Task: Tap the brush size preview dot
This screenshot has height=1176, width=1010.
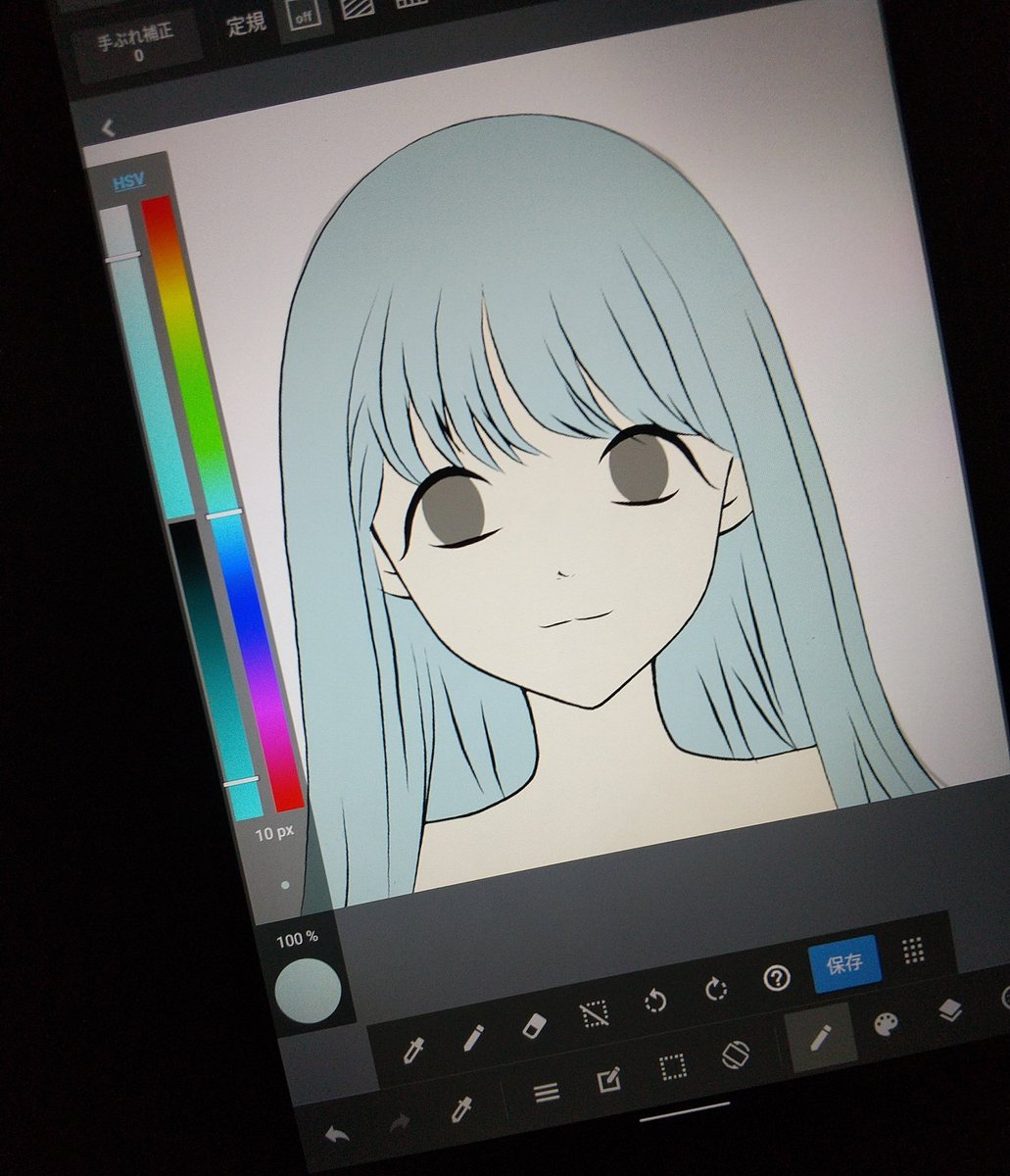Action: [x=285, y=884]
